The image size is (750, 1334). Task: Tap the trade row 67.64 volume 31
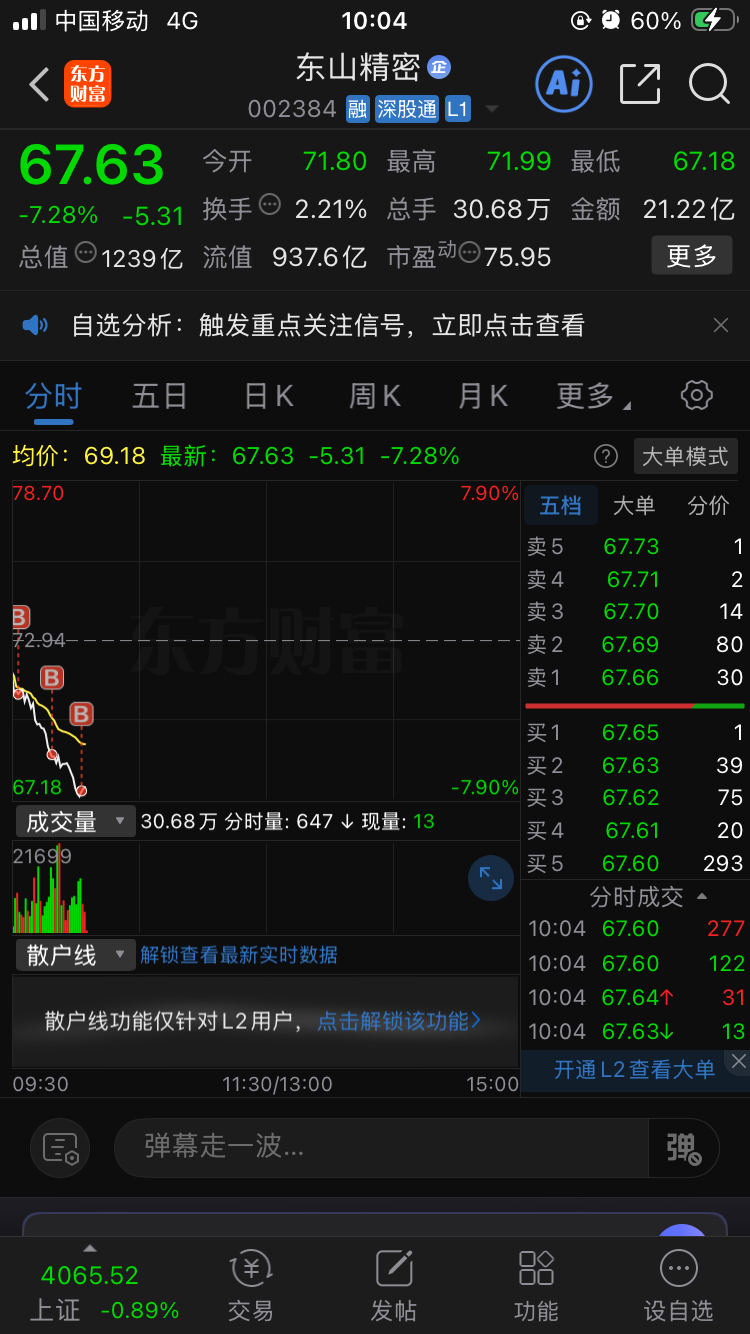(x=635, y=998)
